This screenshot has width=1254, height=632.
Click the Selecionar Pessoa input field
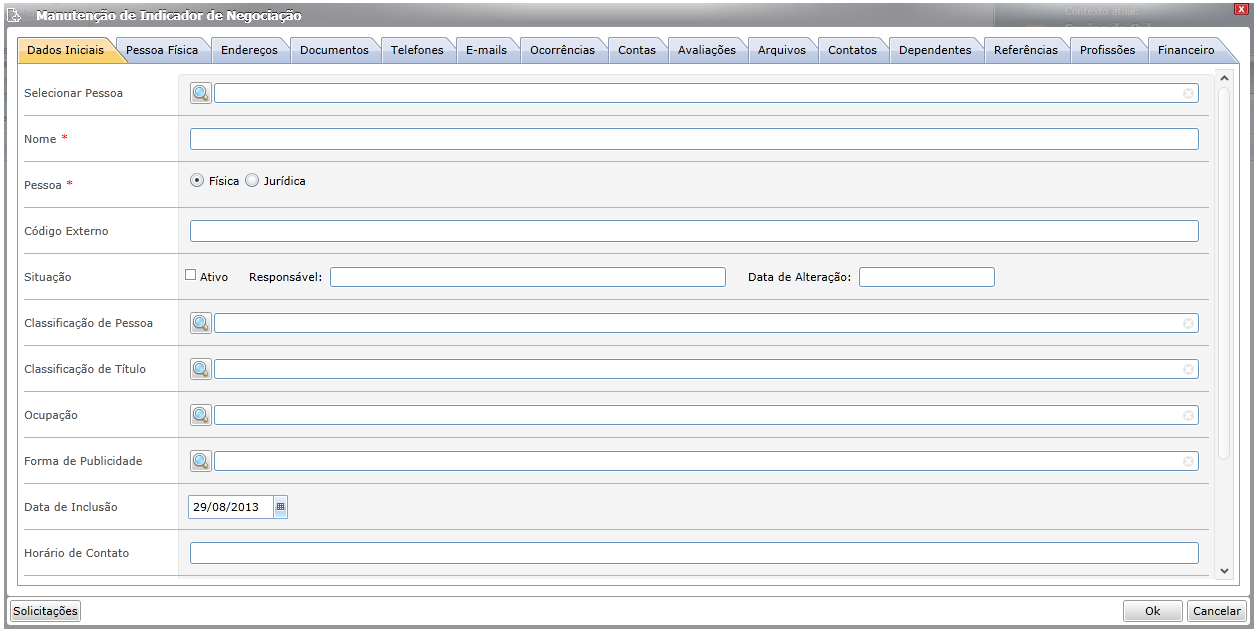[706, 93]
